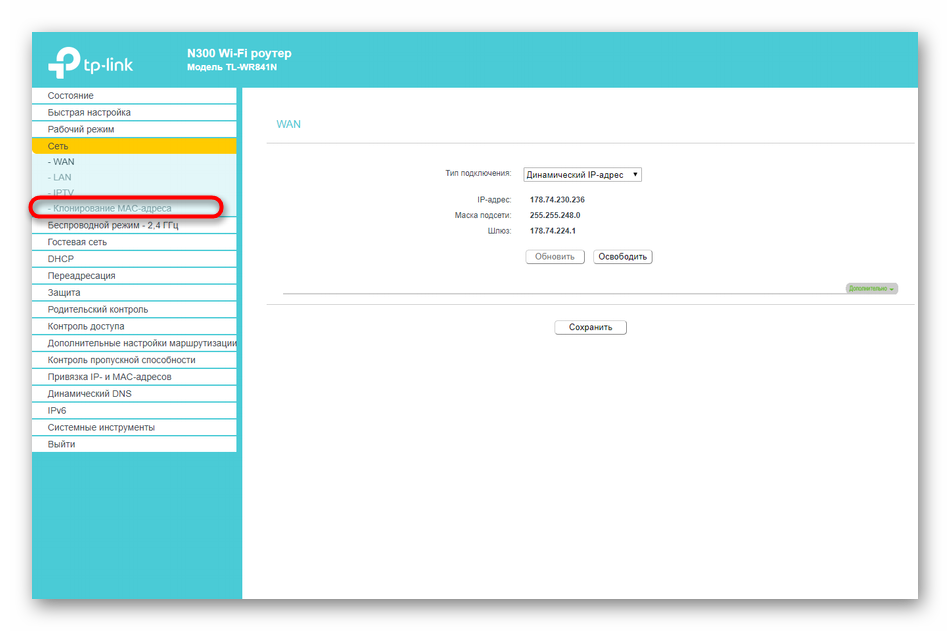Open Быстрая настройка in the sidebar

[x=134, y=113]
